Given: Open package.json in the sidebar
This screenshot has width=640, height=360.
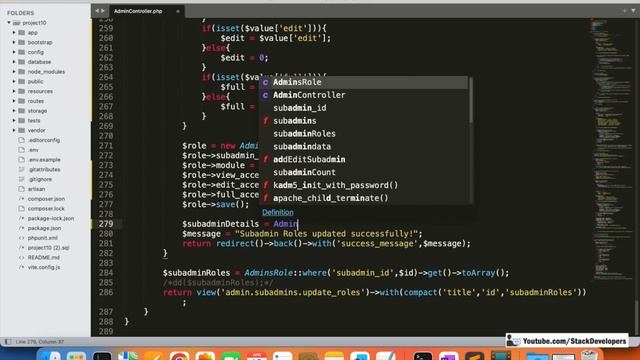Looking at the screenshot, I should [44, 228].
